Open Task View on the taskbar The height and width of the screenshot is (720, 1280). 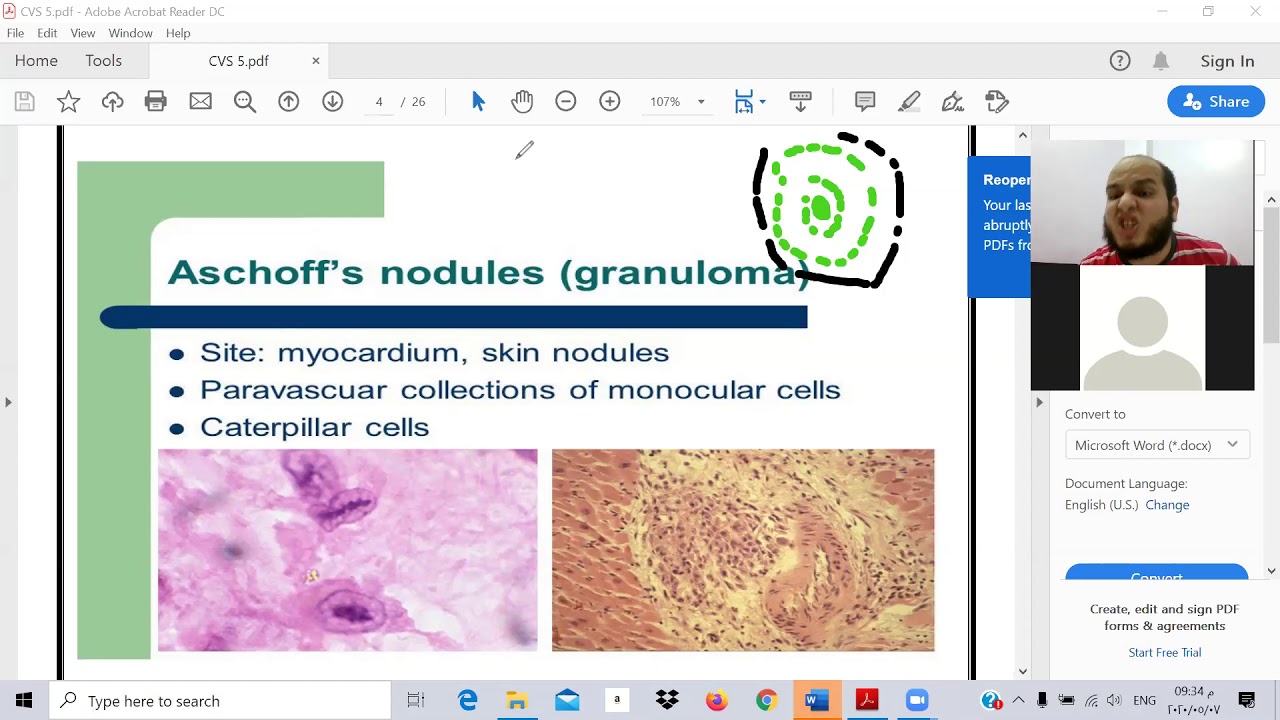coord(416,700)
